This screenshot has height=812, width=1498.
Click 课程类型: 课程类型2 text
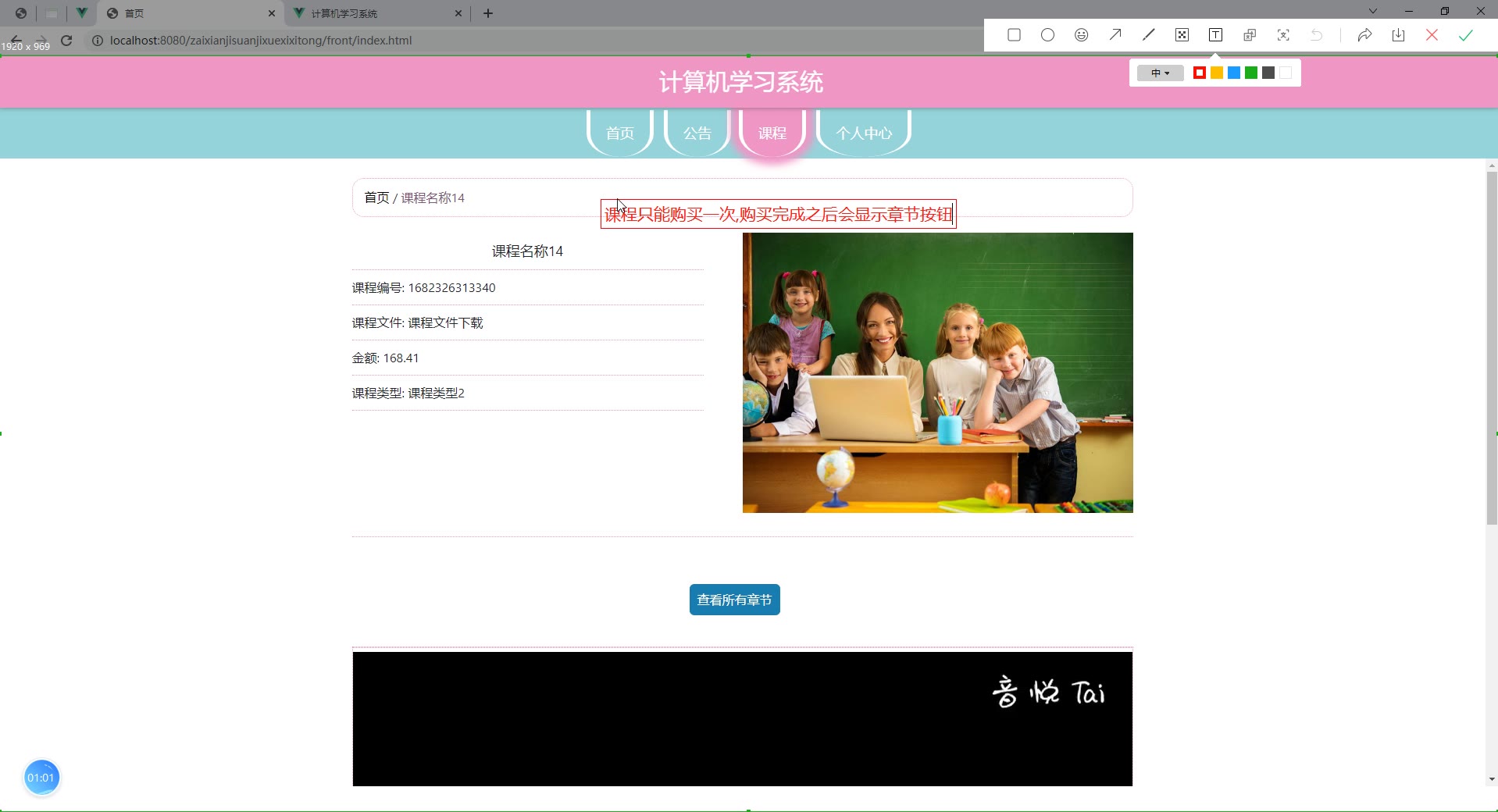click(x=408, y=393)
